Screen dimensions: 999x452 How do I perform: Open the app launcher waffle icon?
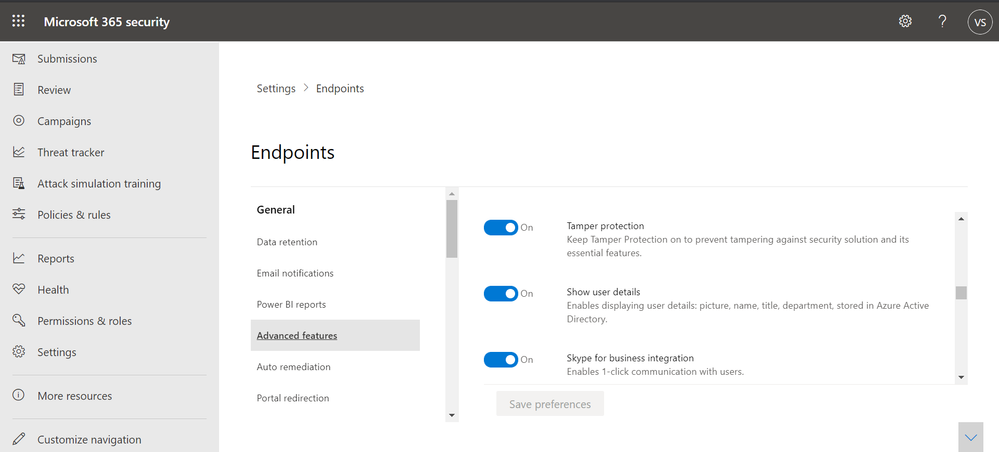pos(18,21)
